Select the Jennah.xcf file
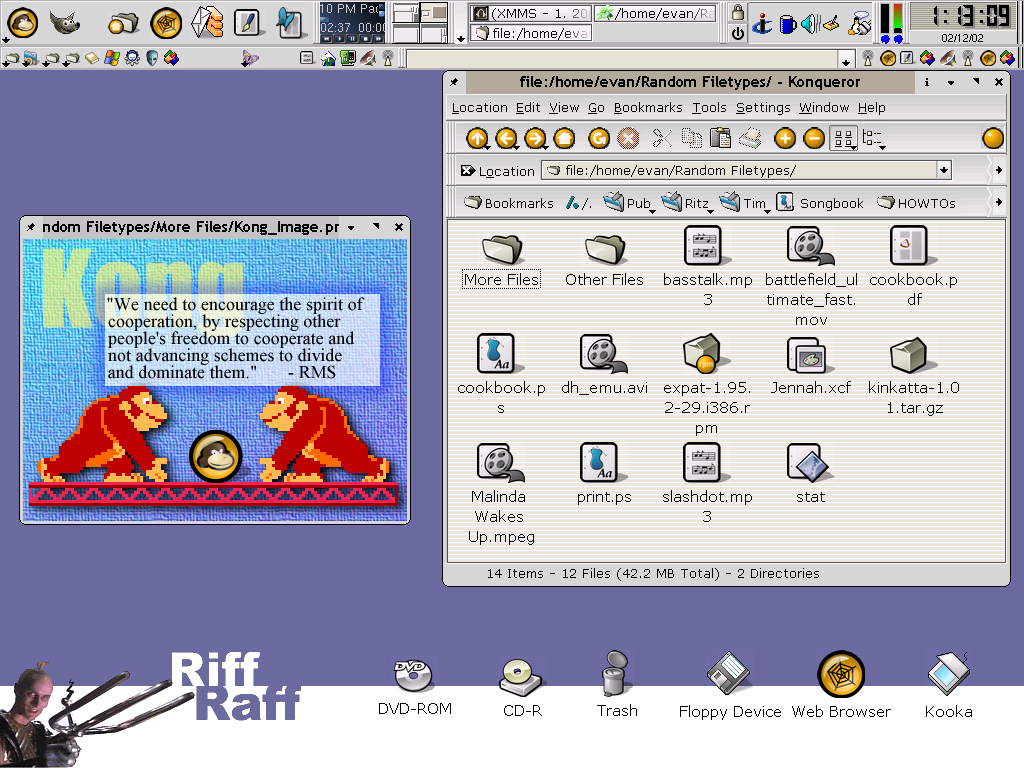The image size is (1024, 768). [x=810, y=366]
